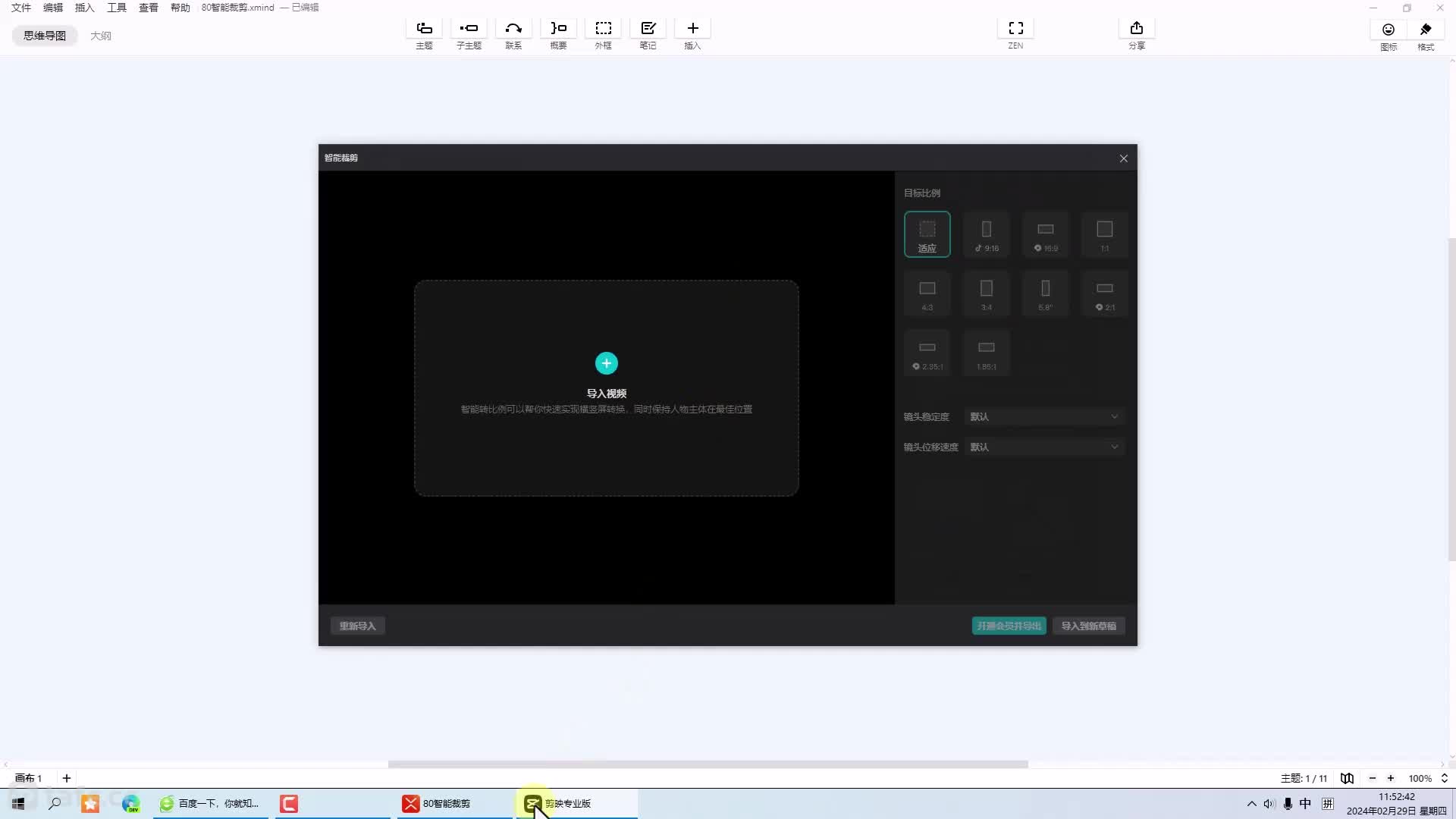Open the 插入 item in the menu bar

pos(85,8)
